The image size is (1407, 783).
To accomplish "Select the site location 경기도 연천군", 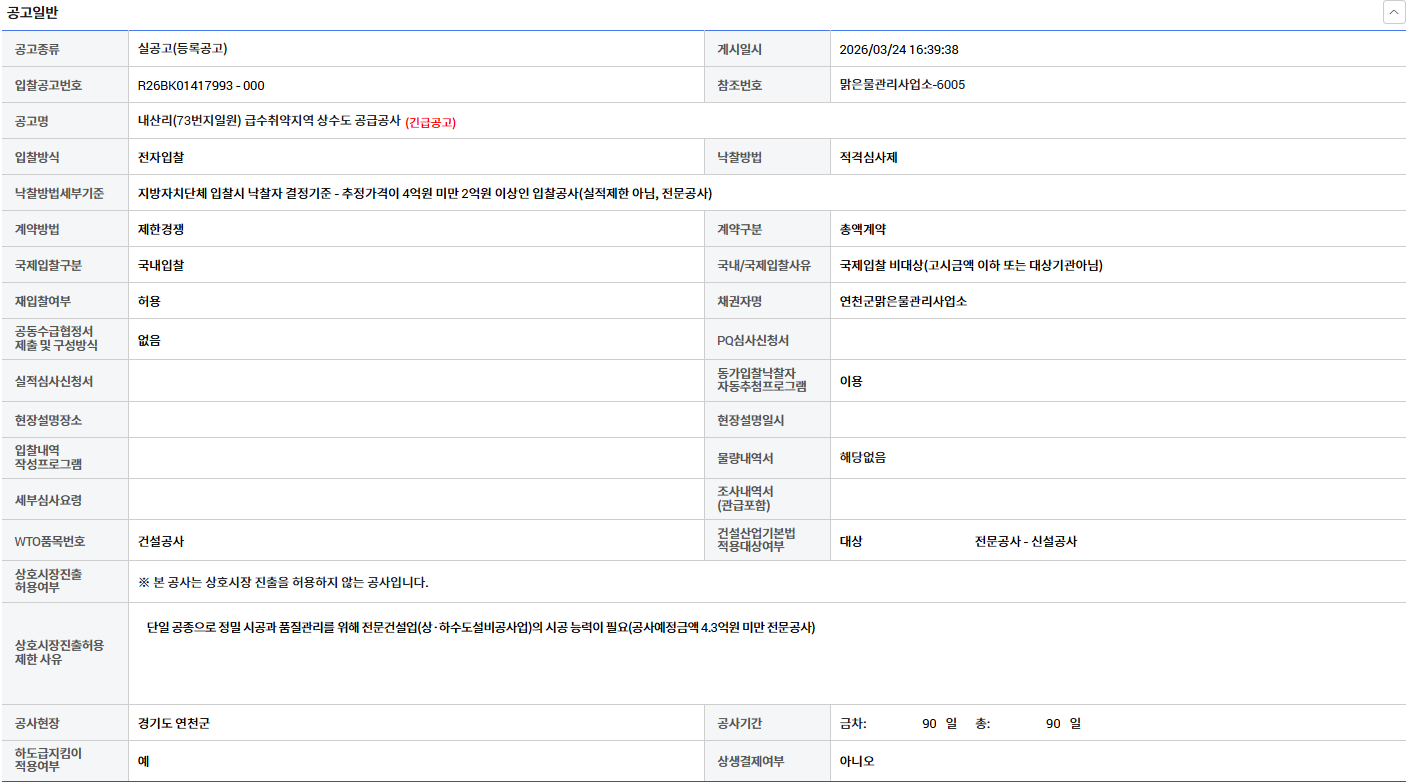I will [x=174, y=723].
